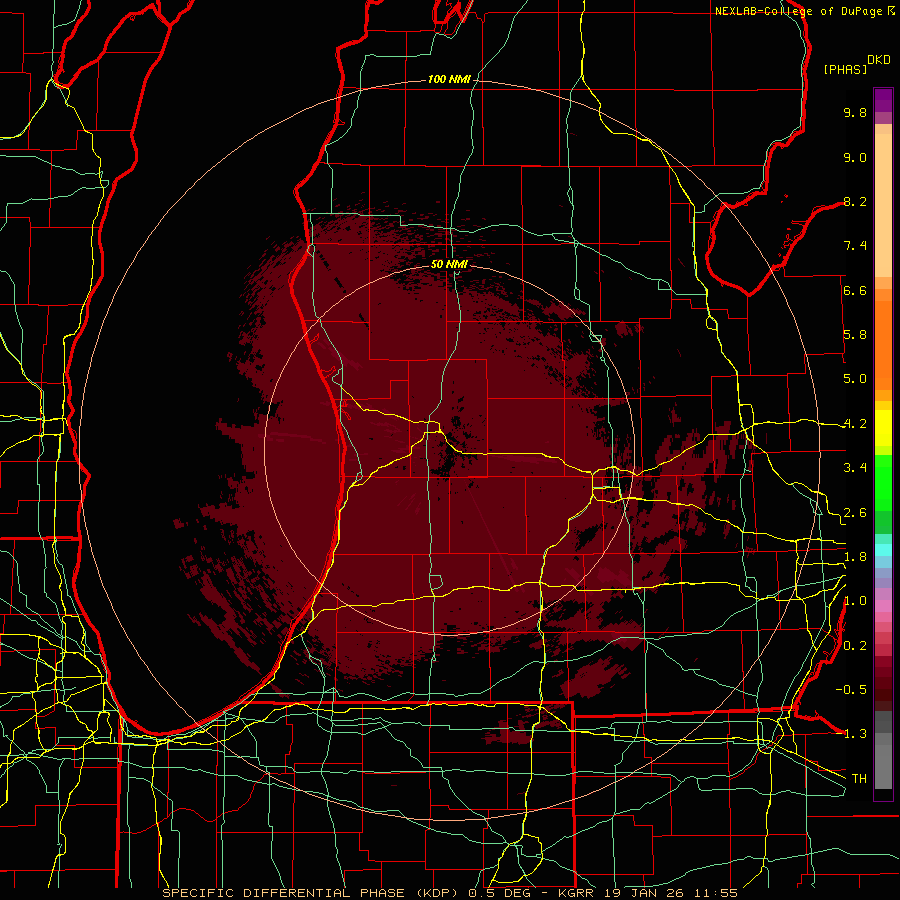
Task: Click the 9.8 value on the scale
Action: [x=855, y=112]
